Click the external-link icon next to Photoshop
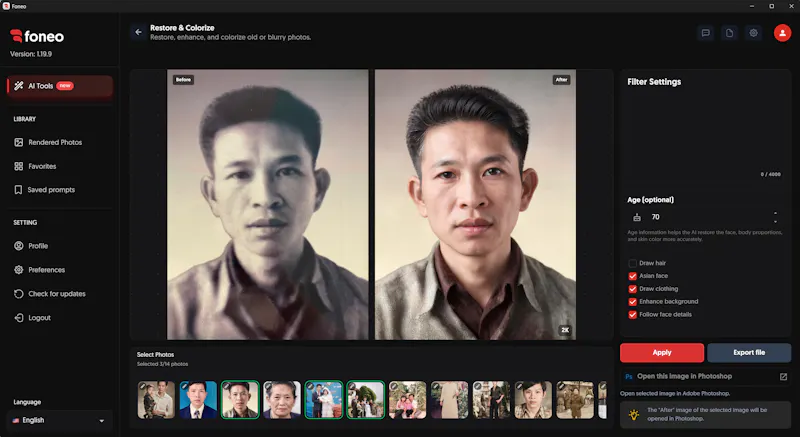This screenshot has width=800, height=437. [x=783, y=377]
